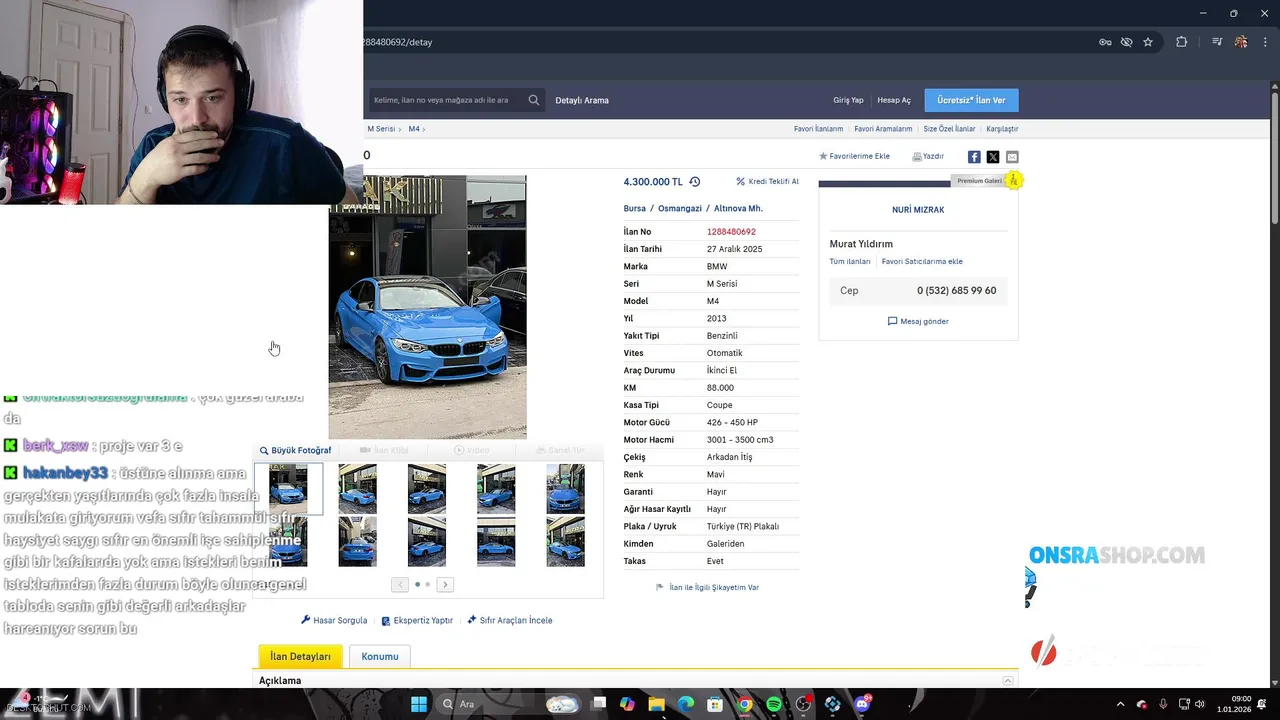Click Ekspertiz Yaptır link
The width and height of the screenshot is (1280, 720).
click(417, 621)
